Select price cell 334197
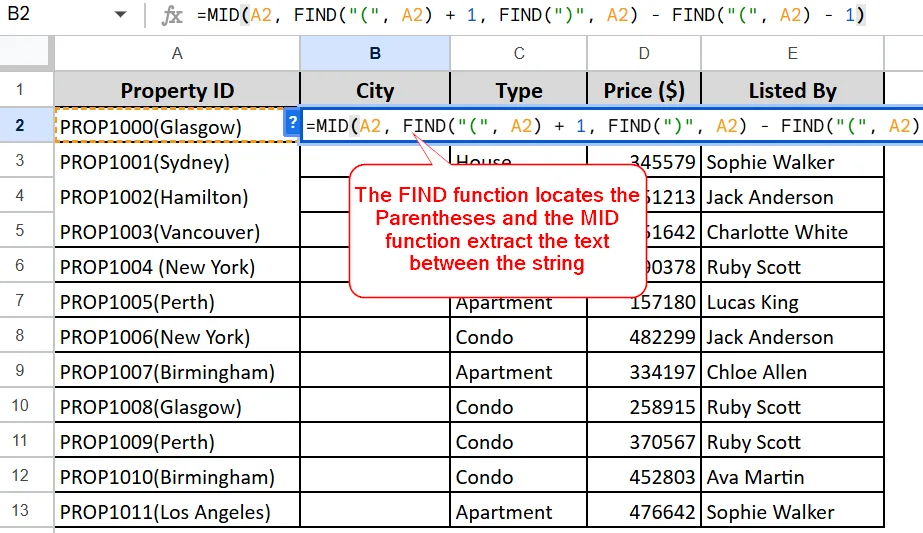The height and width of the screenshot is (533, 923). pyautogui.click(x=644, y=372)
